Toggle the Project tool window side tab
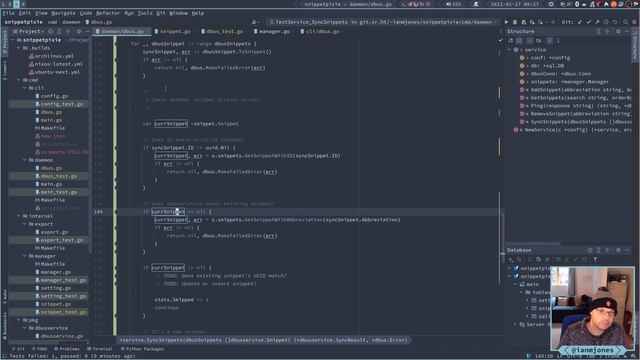The width and height of the screenshot is (640, 360). (x=4, y=43)
